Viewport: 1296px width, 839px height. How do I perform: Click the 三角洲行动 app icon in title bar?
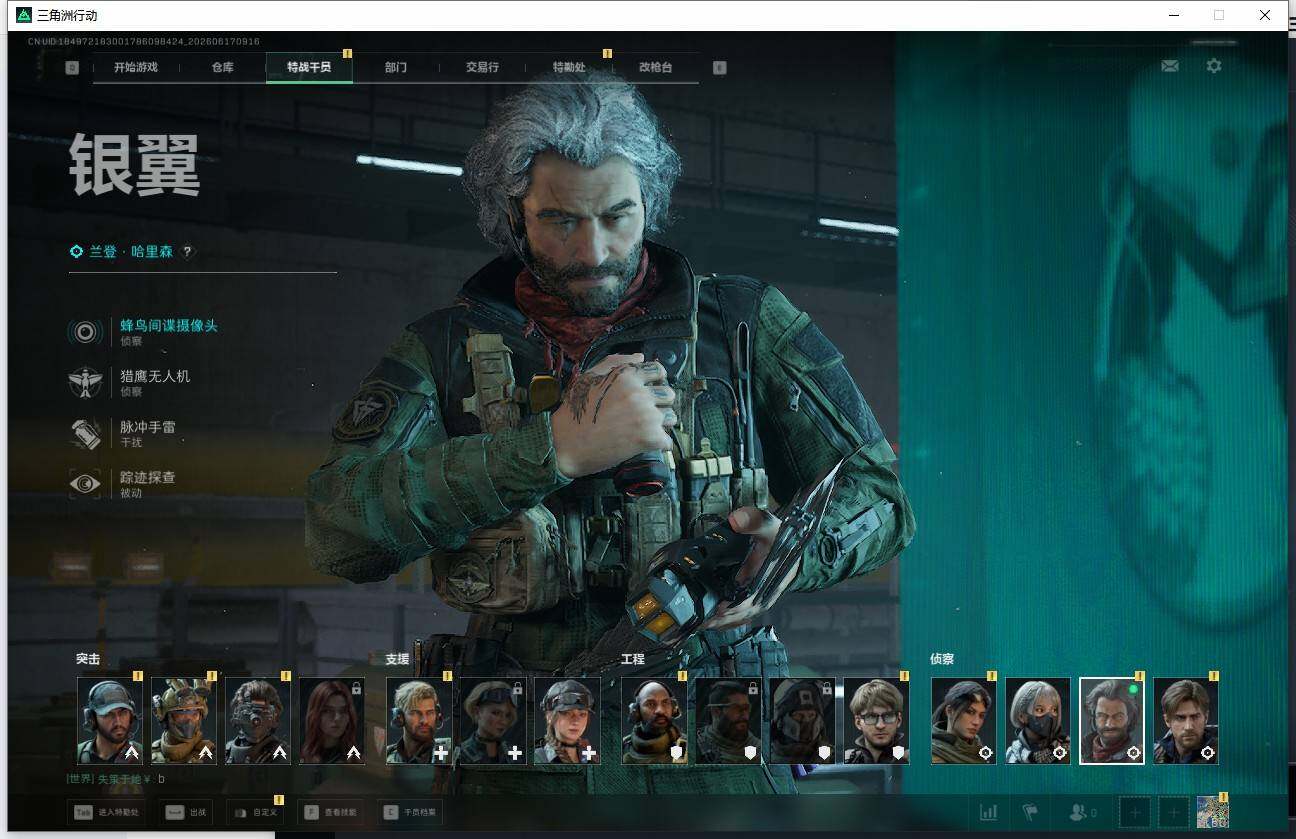pyautogui.click(x=24, y=15)
